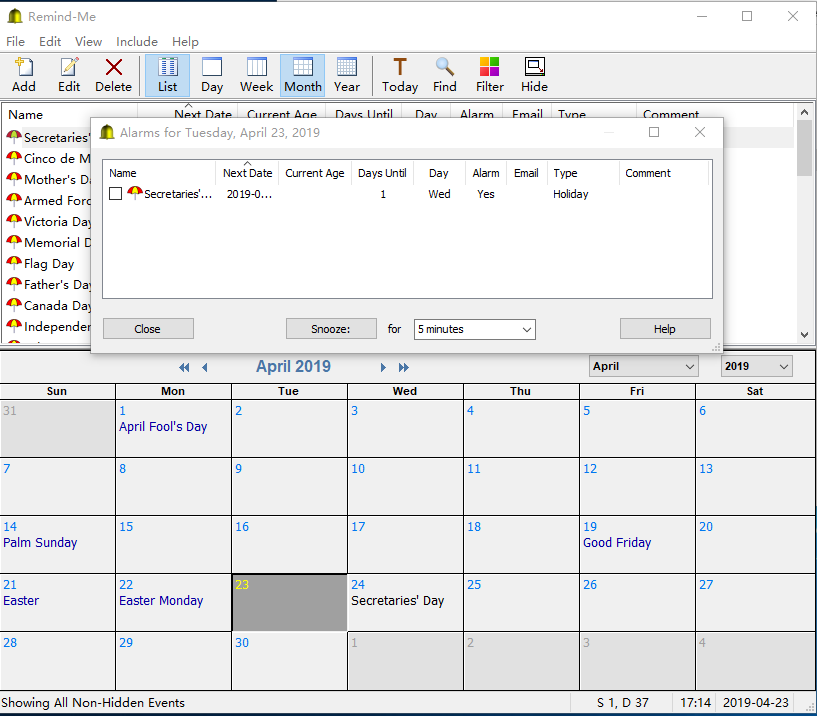Click umbrella icon beside Canada Day
The image size is (817, 716).
pyautogui.click(x=14, y=304)
